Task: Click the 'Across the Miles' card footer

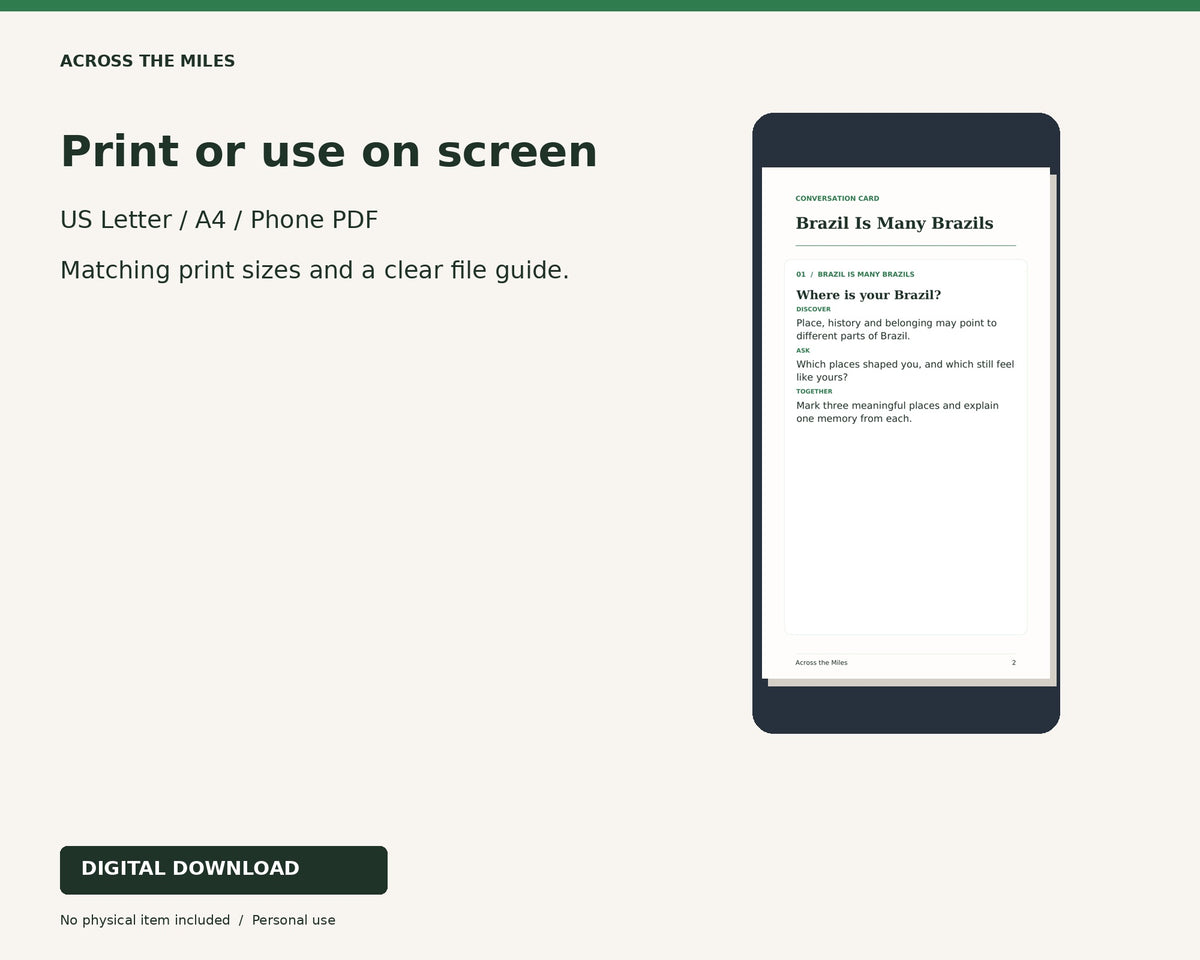Action: point(821,663)
